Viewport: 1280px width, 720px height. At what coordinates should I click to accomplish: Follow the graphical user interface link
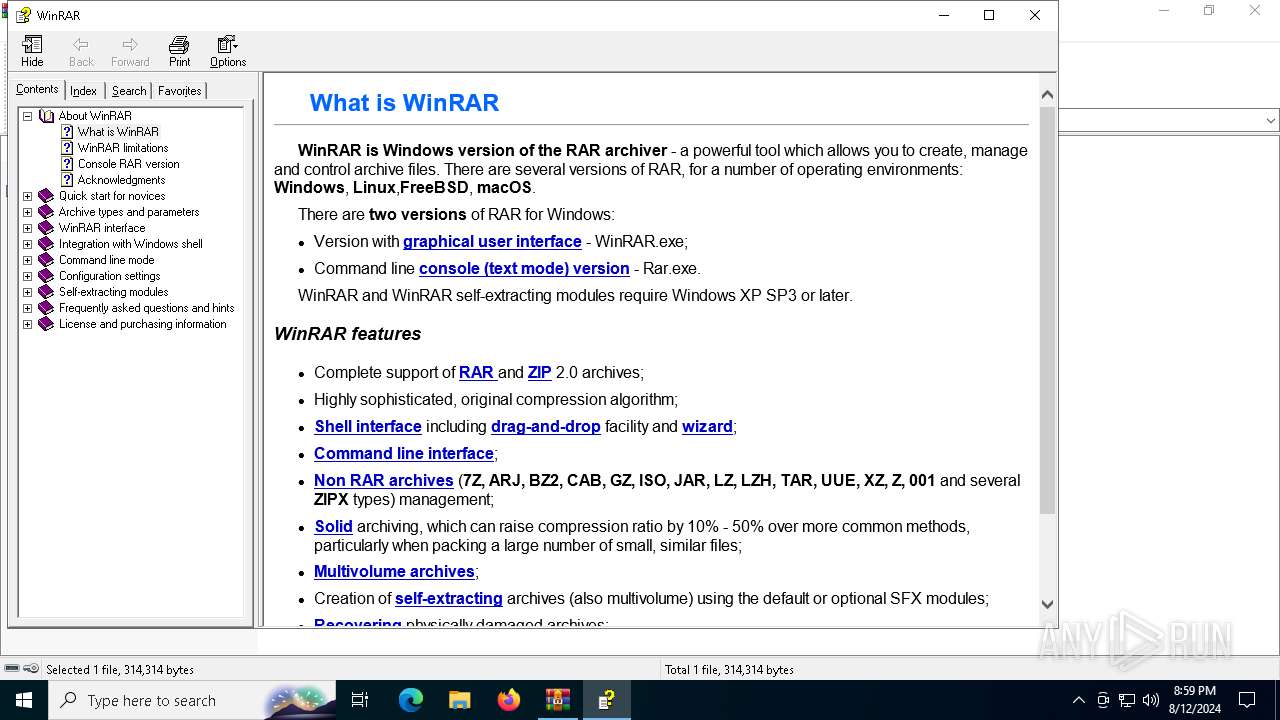[492, 241]
